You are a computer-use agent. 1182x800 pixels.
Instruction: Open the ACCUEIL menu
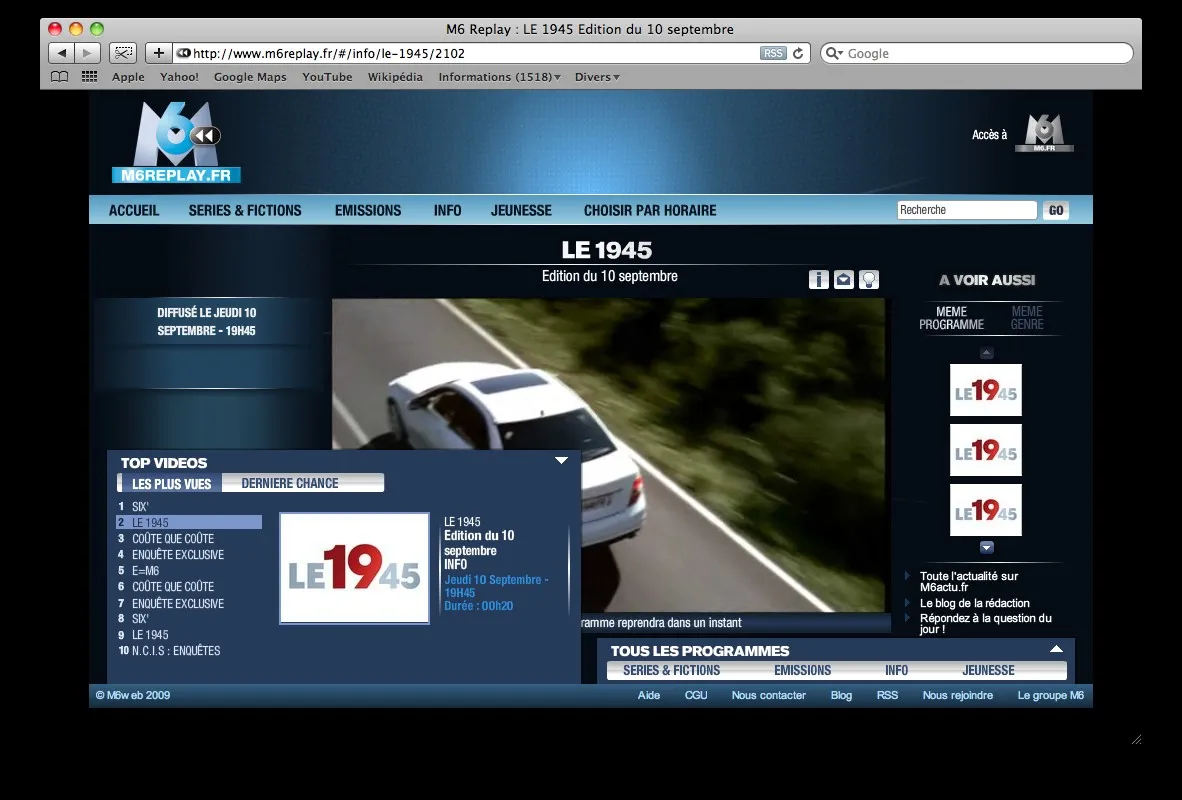click(x=134, y=210)
